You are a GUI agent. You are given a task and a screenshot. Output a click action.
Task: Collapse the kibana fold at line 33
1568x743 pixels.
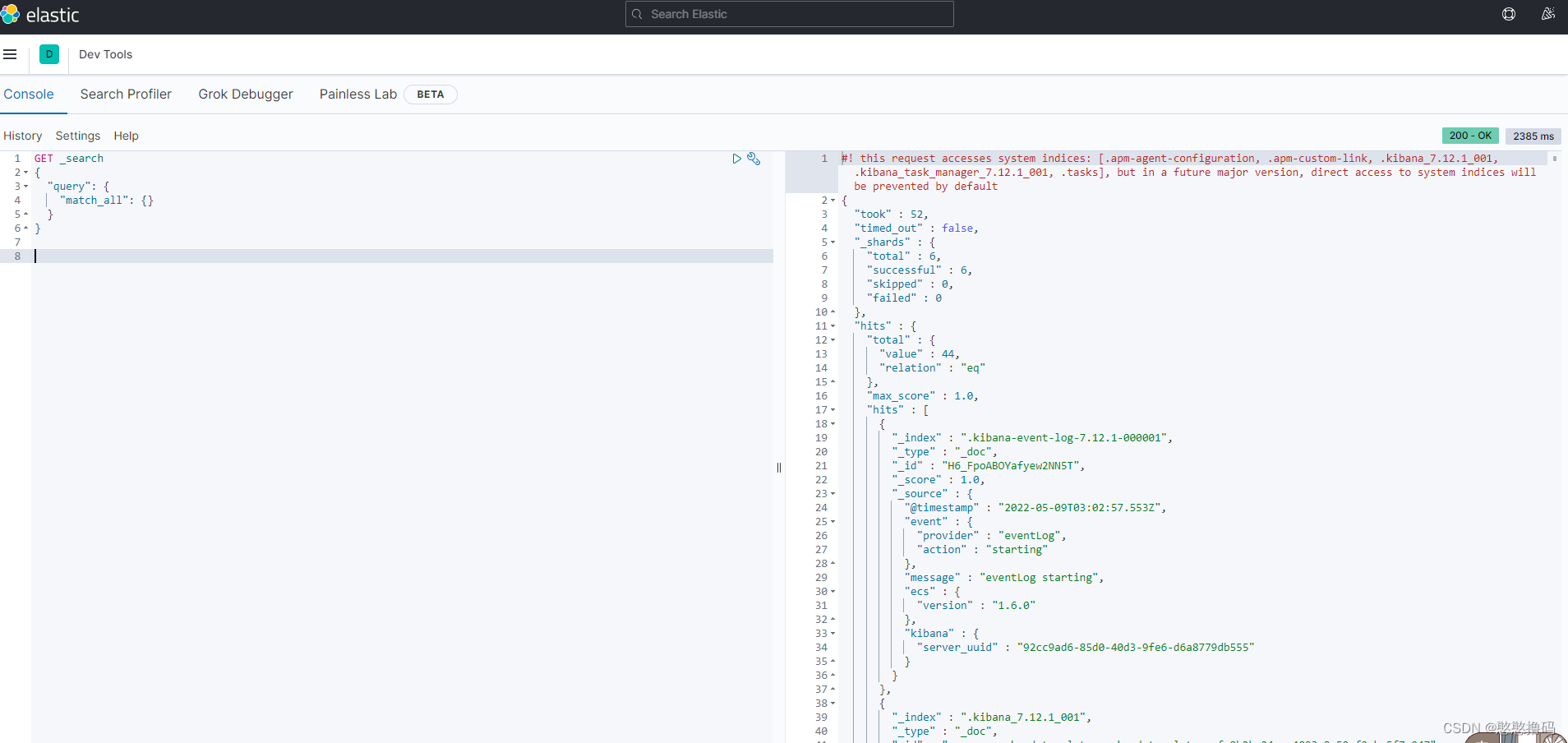[832, 634]
